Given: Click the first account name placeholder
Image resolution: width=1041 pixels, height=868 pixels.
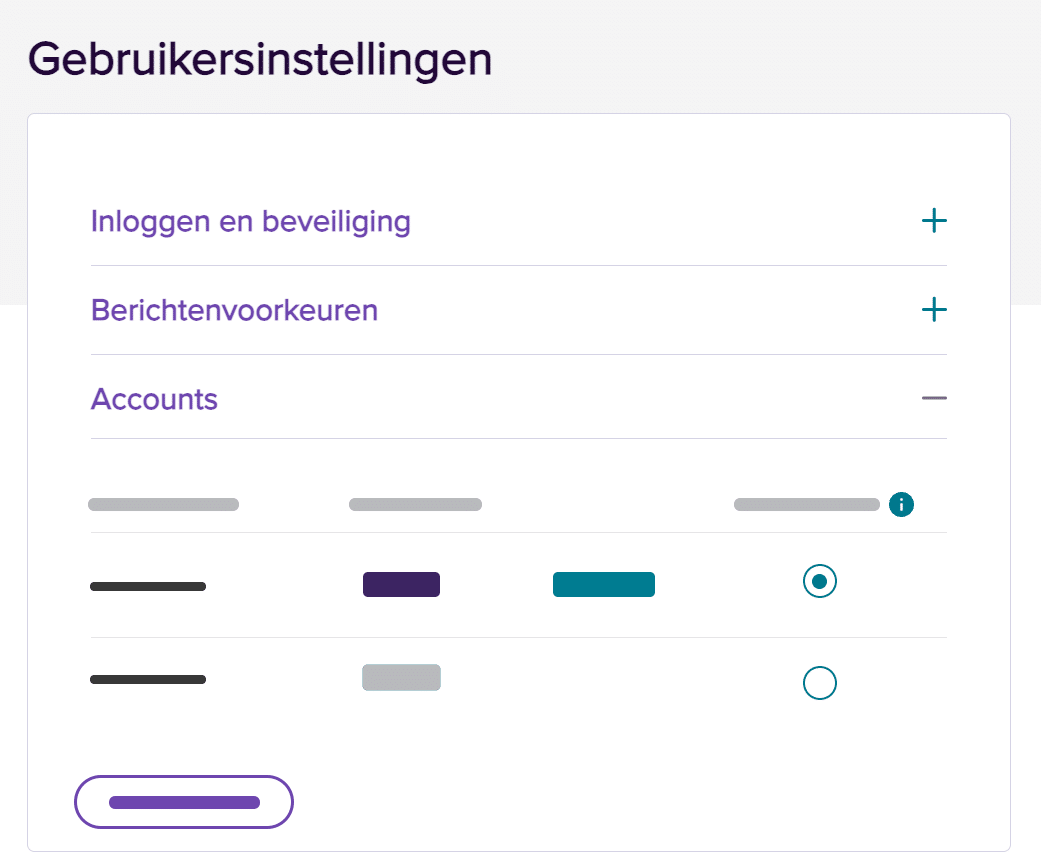Looking at the screenshot, I should click(x=148, y=586).
